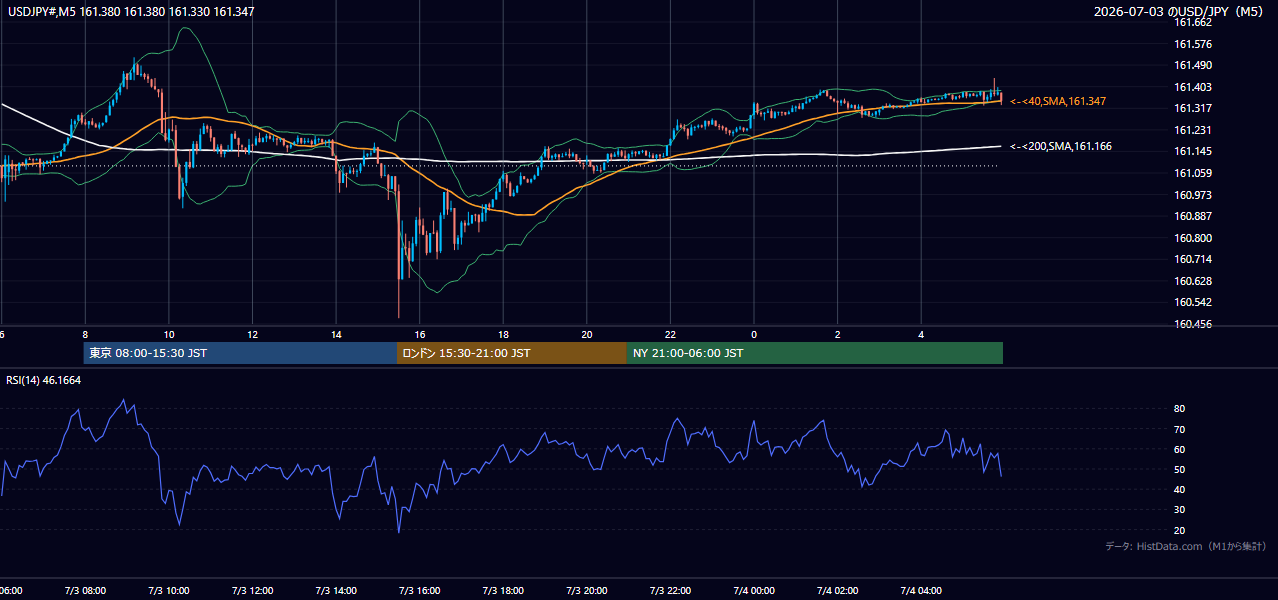
Task: Click the 161.490 price axis label
Action: click(1193, 66)
